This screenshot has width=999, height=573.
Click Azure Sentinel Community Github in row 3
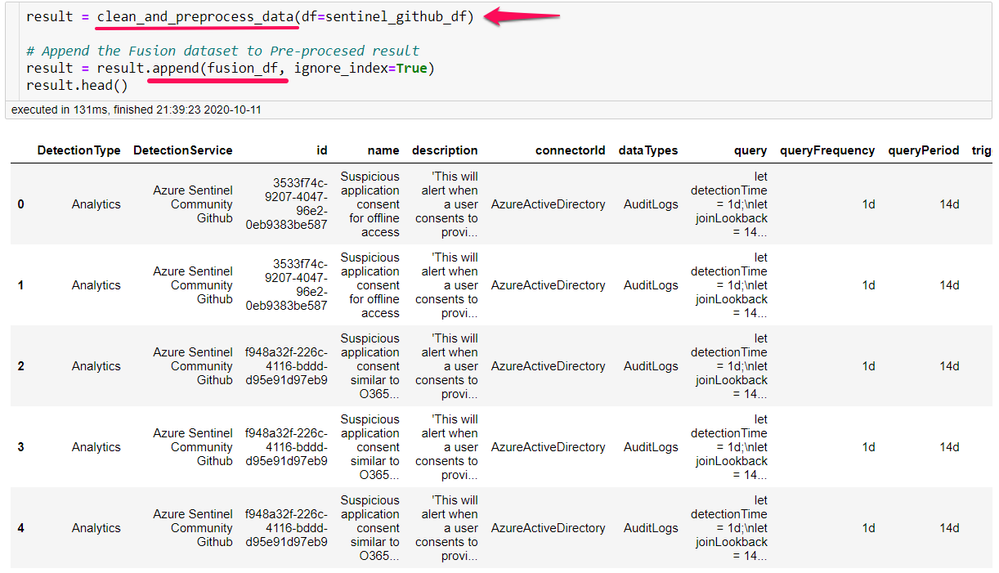click(192, 447)
